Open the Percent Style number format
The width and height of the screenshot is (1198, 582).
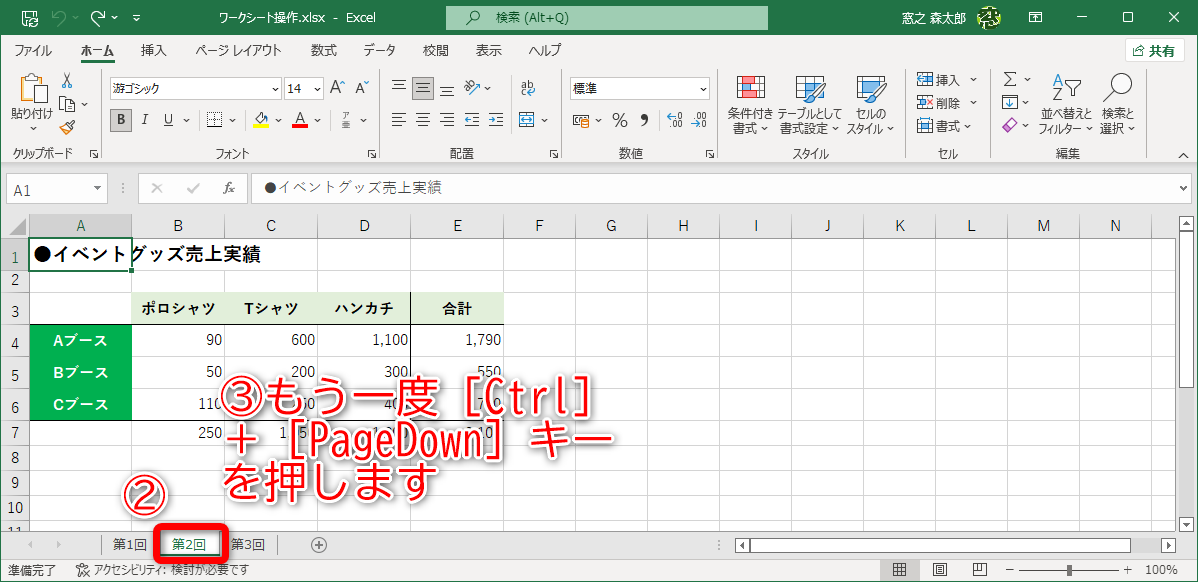pyautogui.click(x=620, y=119)
